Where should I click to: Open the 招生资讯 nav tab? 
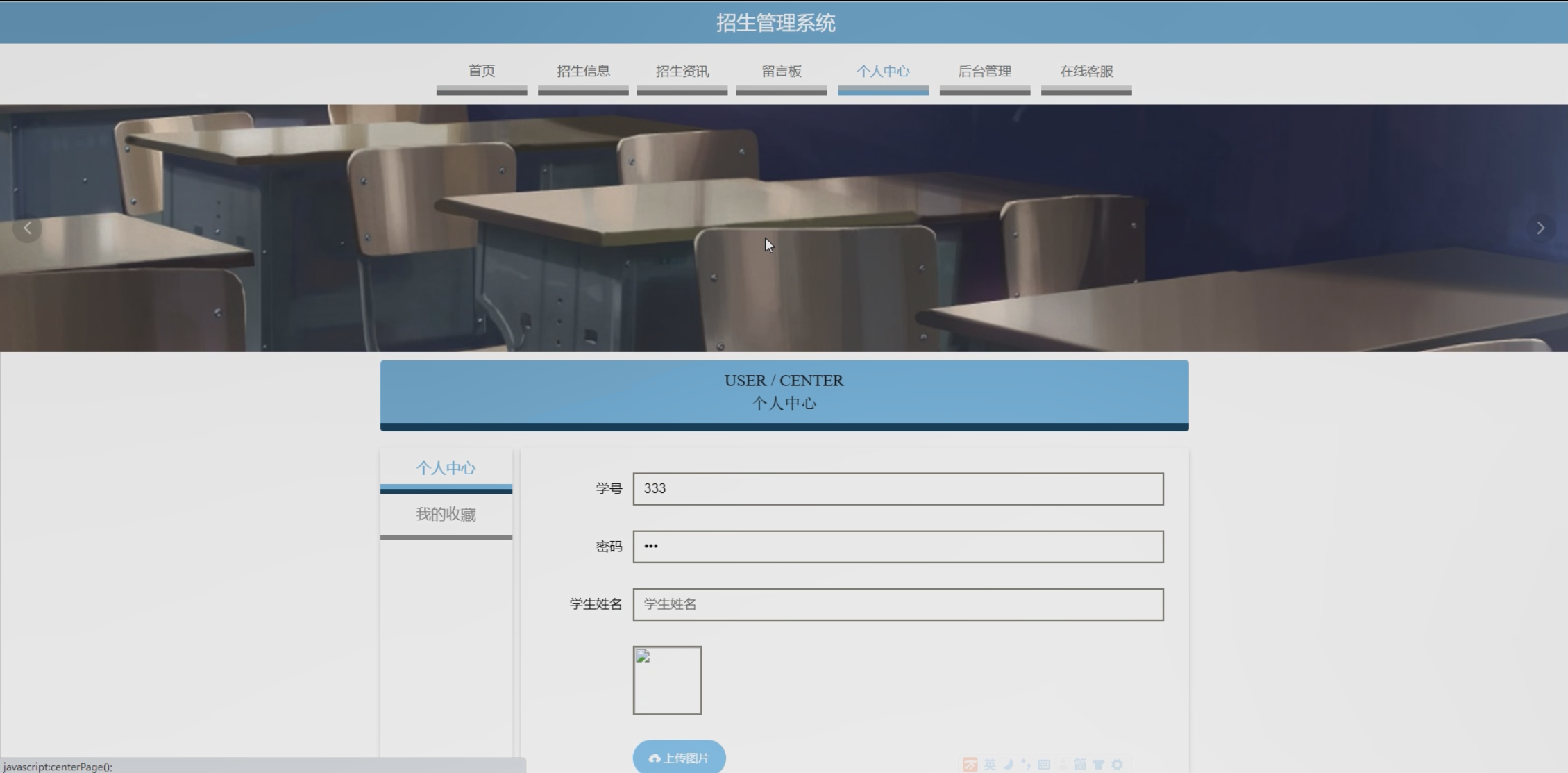pyautogui.click(x=682, y=72)
